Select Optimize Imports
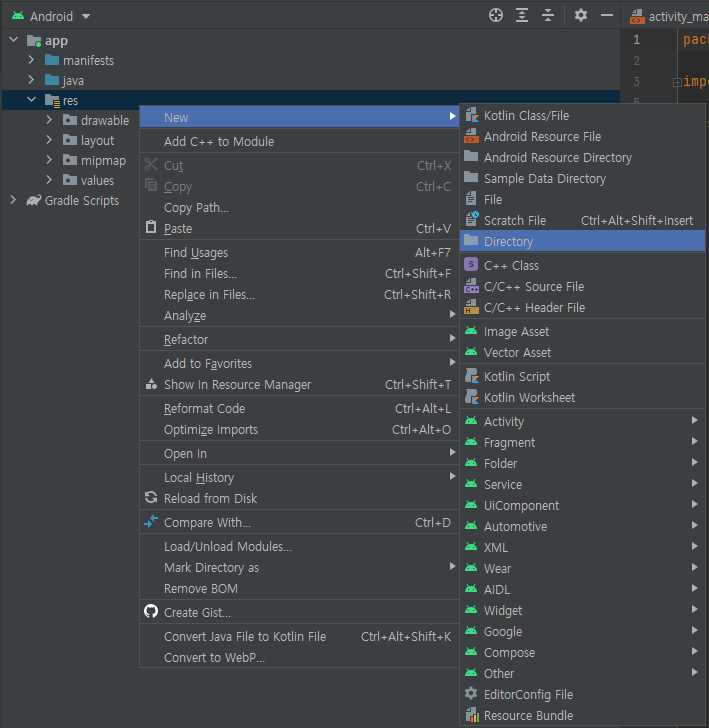 (299, 429)
